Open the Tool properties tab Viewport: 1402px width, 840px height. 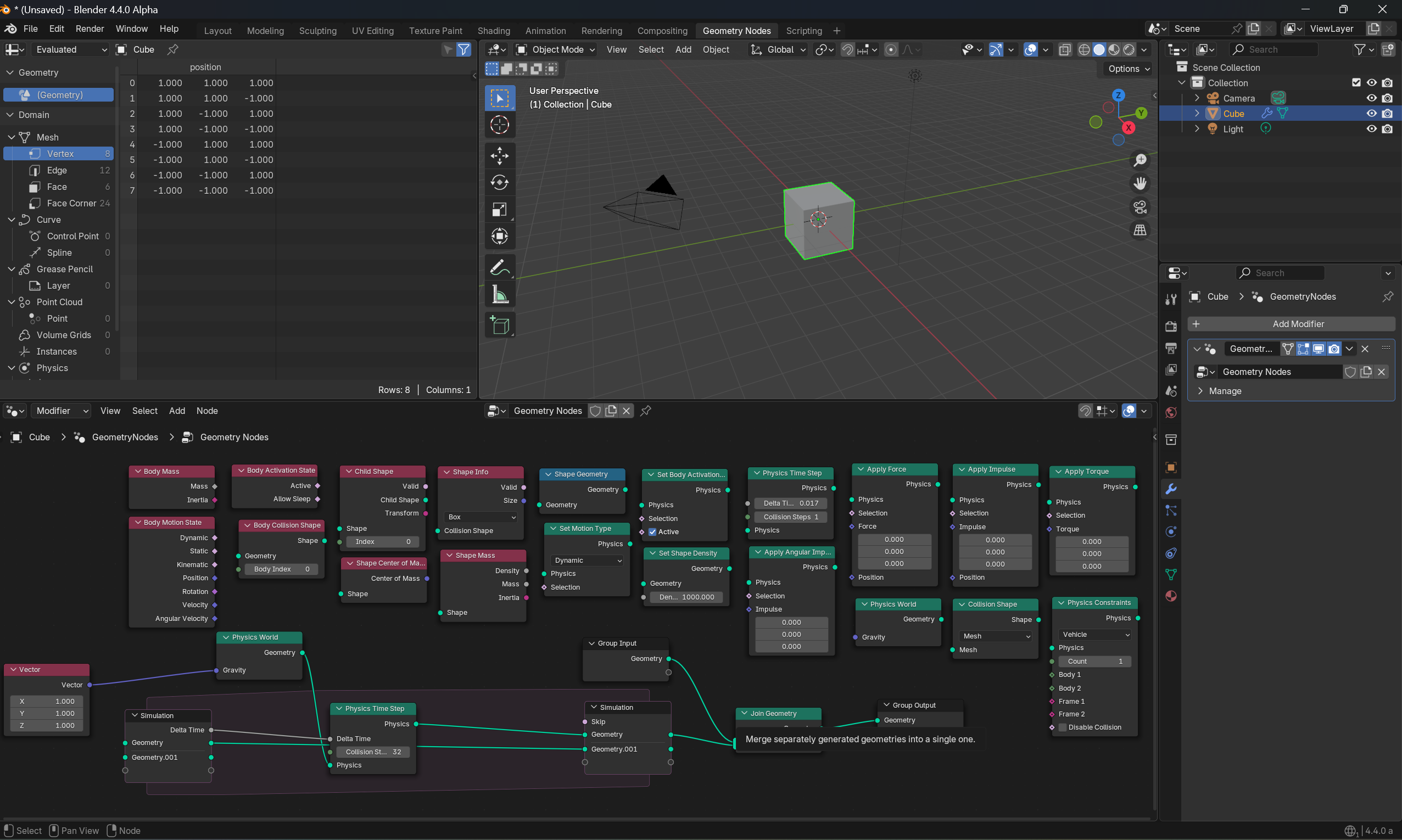[x=1170, y=299]
